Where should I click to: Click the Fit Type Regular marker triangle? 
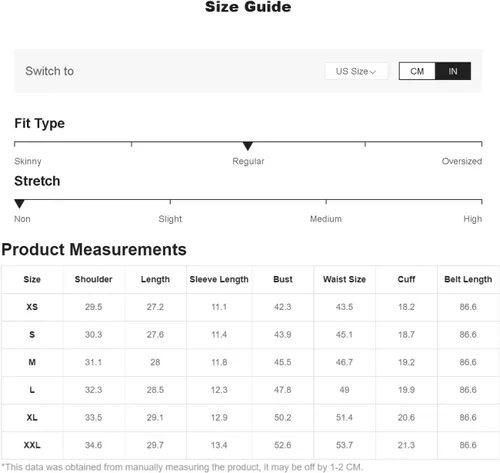pos(248,146)
